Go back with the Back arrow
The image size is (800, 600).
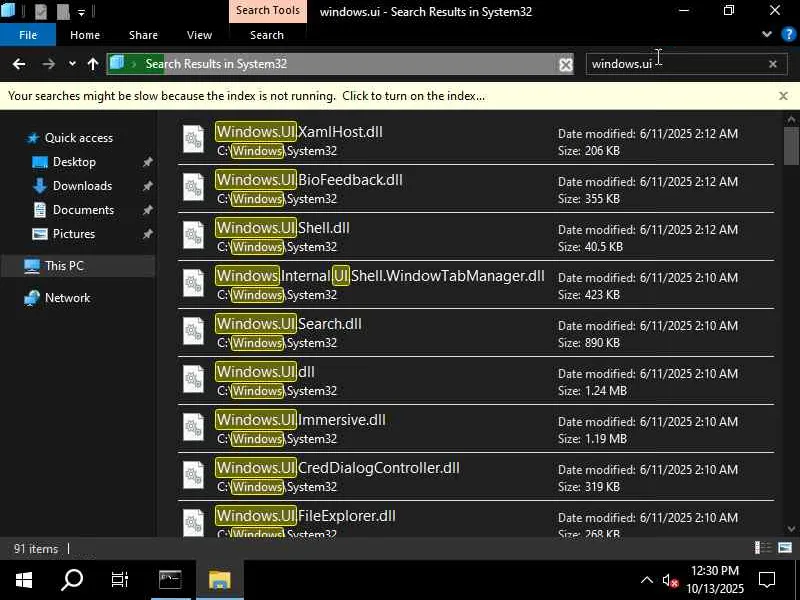tap(19, 64)
